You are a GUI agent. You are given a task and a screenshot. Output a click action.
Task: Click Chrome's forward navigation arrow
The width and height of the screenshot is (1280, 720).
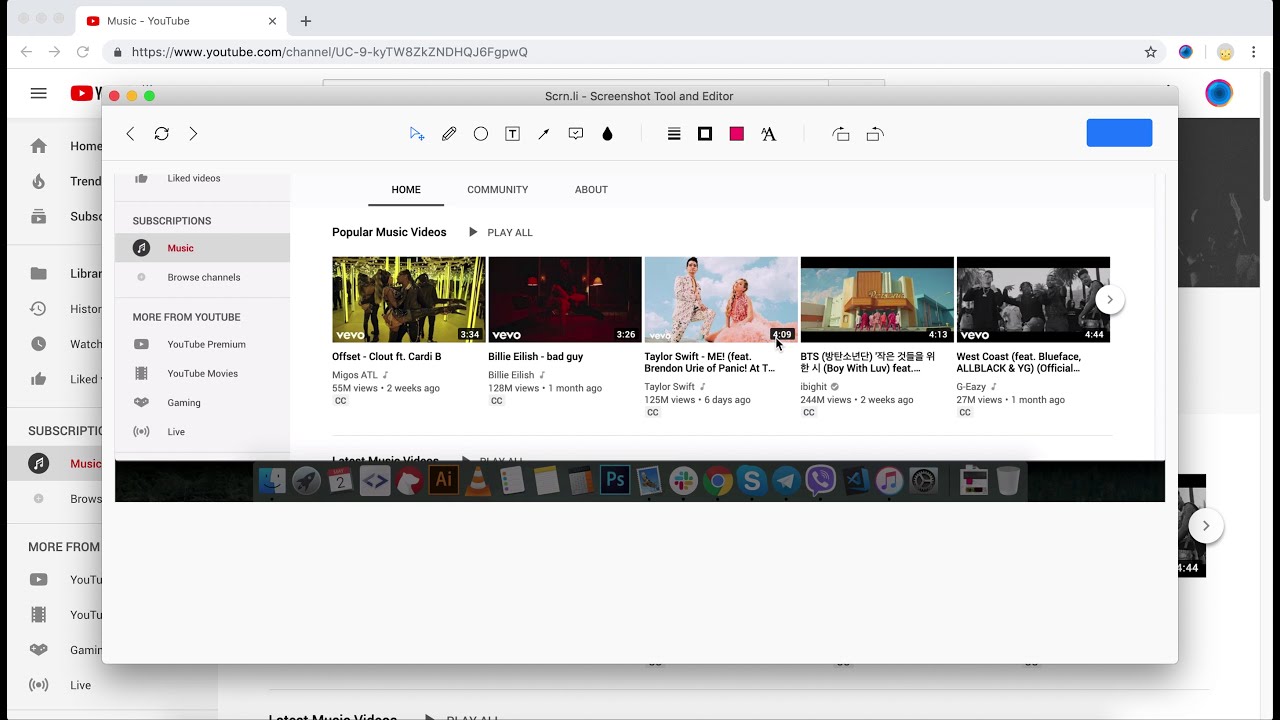click(x=54, y=52)
